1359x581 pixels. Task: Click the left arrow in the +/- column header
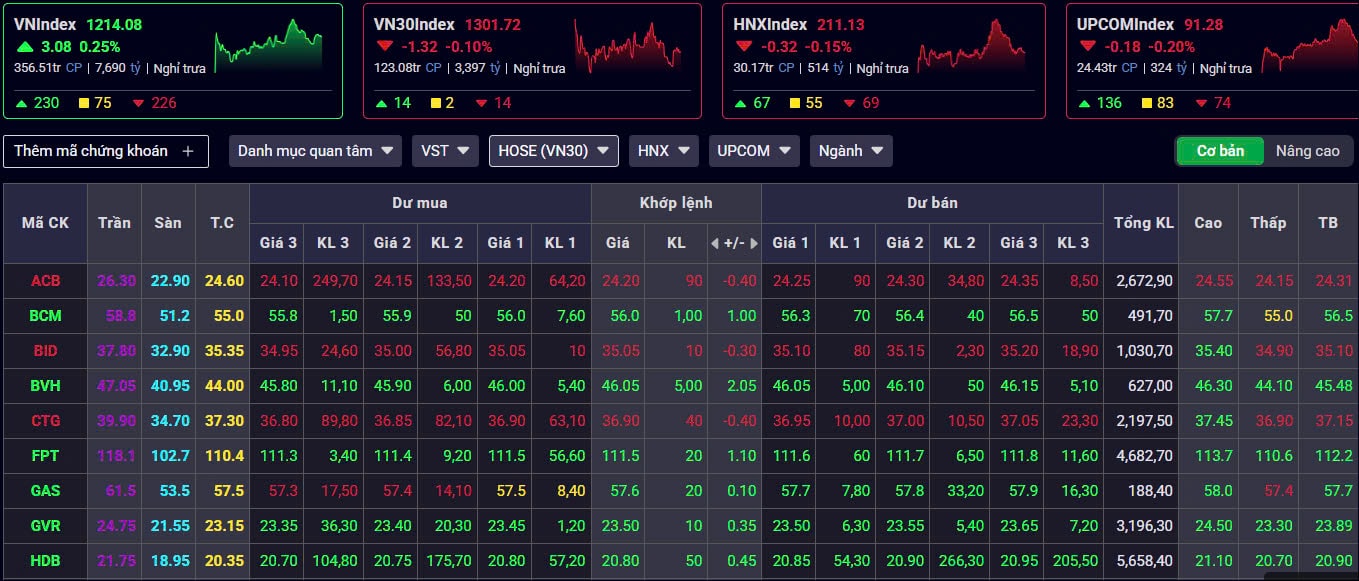tap(714, 243)
